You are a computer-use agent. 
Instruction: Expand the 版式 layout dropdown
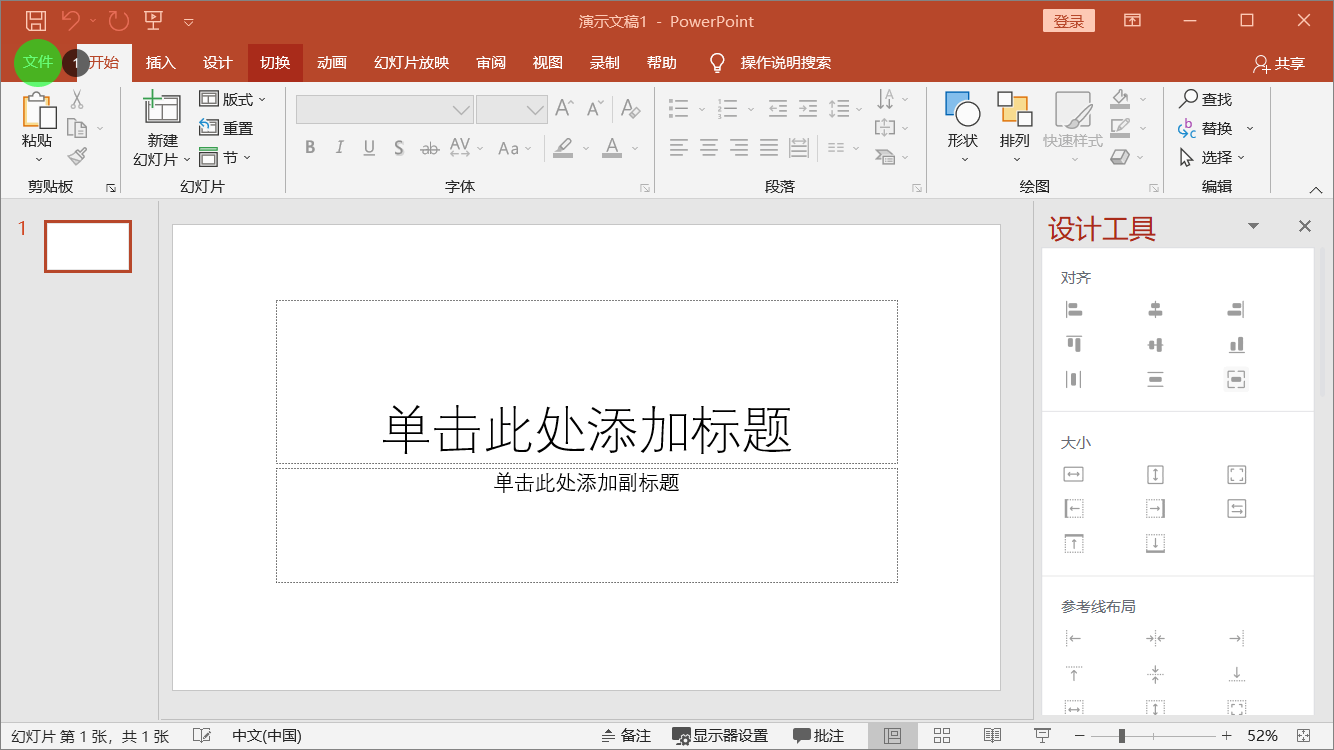[x=233, y=99]
